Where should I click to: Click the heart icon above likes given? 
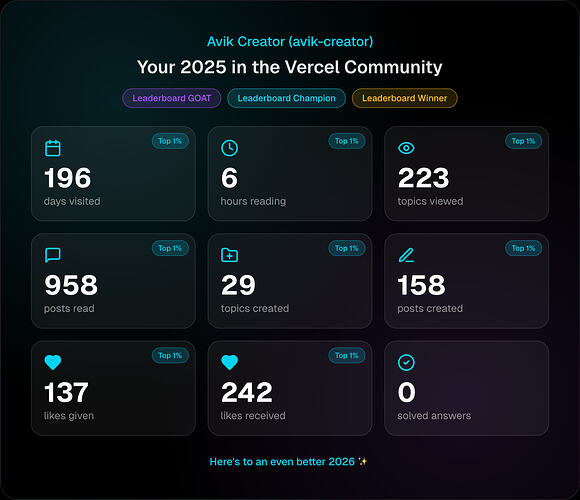point(53,362)
